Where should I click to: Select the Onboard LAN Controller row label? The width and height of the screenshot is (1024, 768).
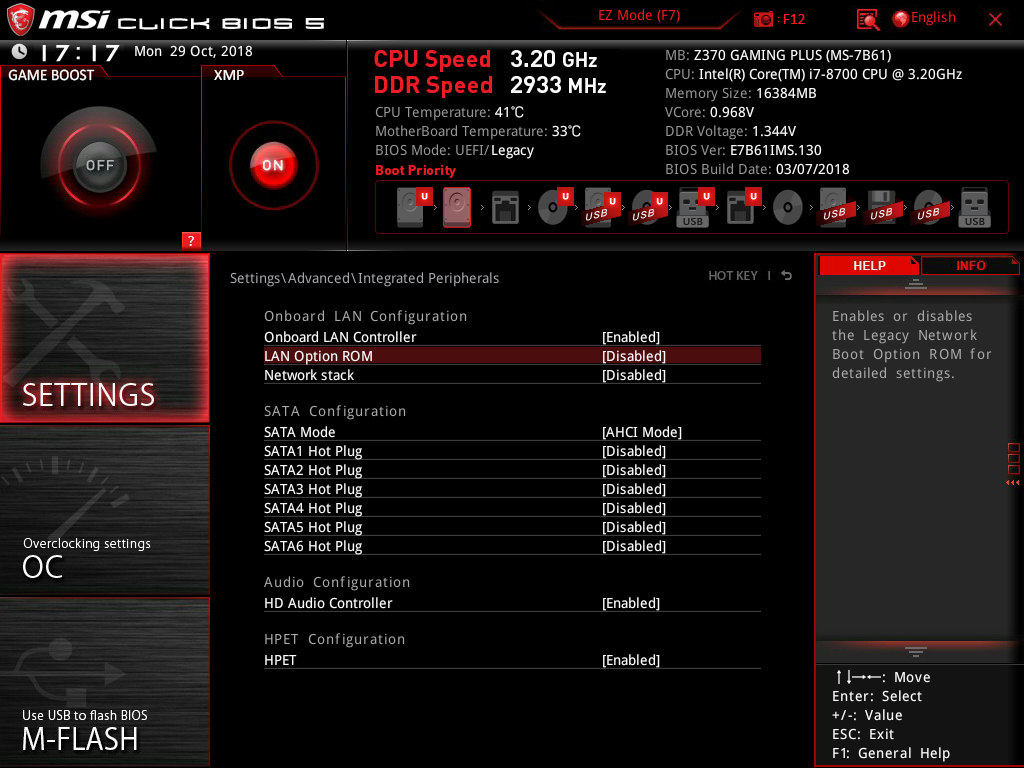(340, 337)
